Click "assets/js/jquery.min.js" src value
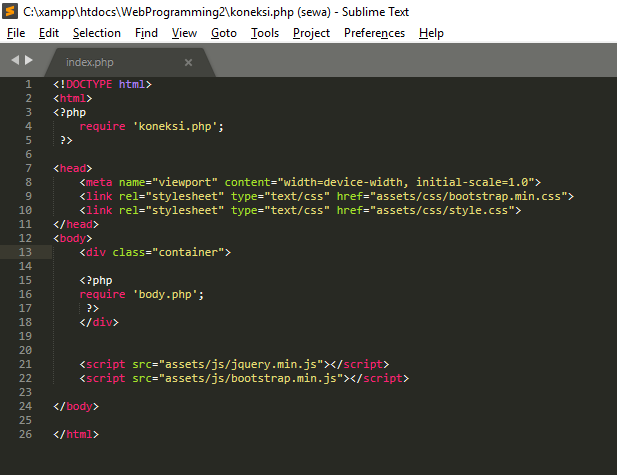 [x=241, y=364]
